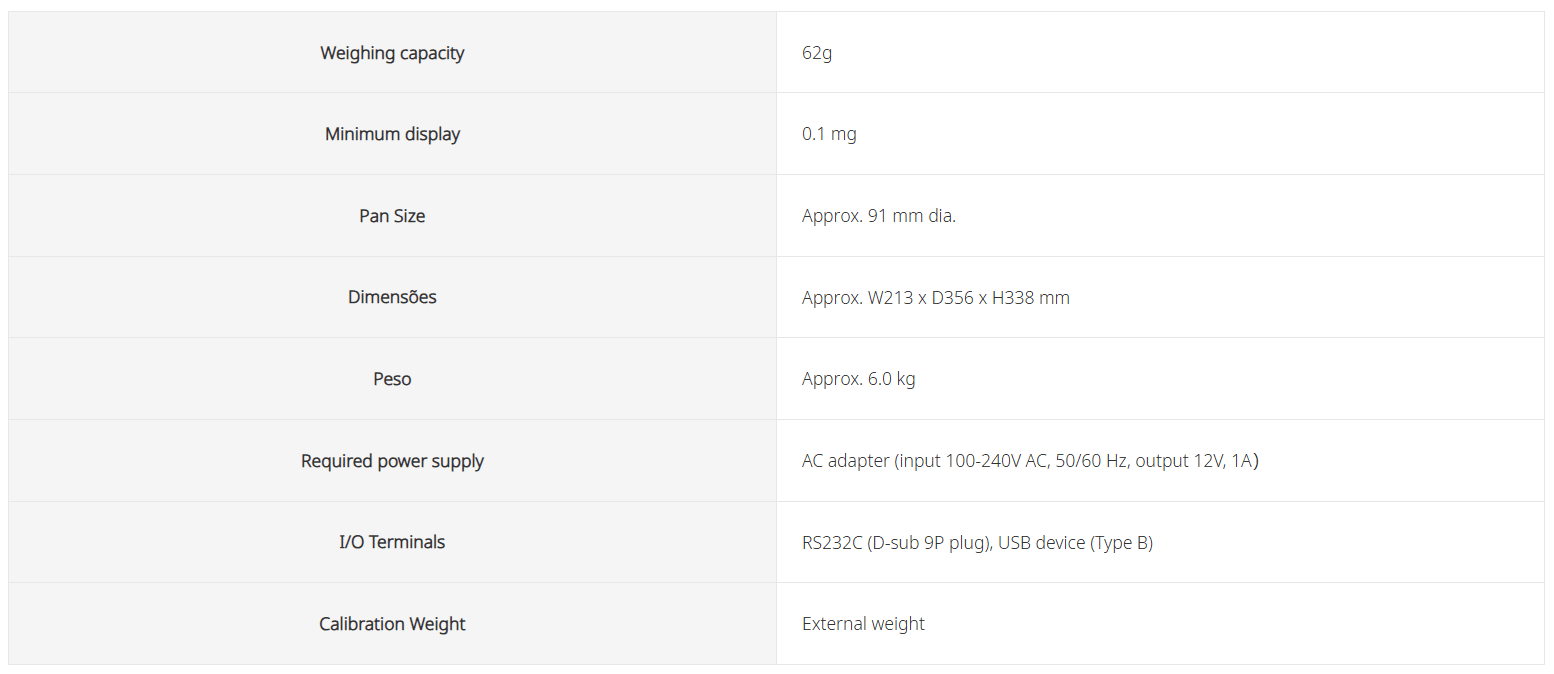
Task: Select the External weight value
Action: click(x=863, y=624)
